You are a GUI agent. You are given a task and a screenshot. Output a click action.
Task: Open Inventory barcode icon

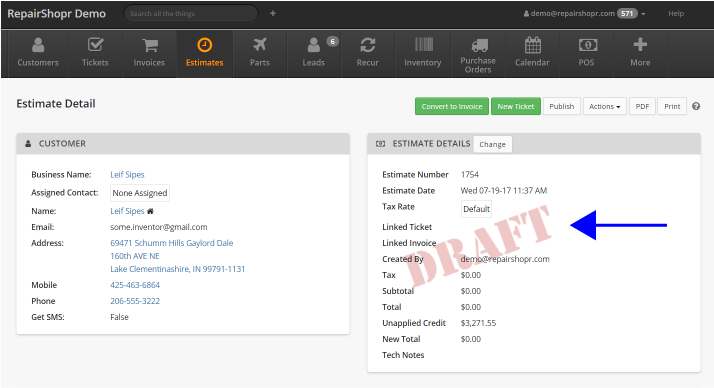[423, 45]
